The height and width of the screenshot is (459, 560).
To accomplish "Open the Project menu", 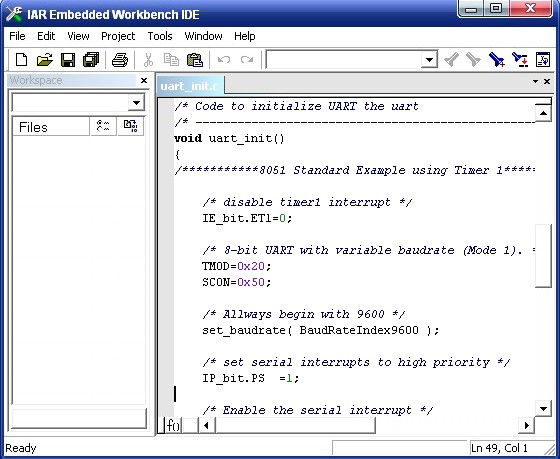I will (118, 36).
